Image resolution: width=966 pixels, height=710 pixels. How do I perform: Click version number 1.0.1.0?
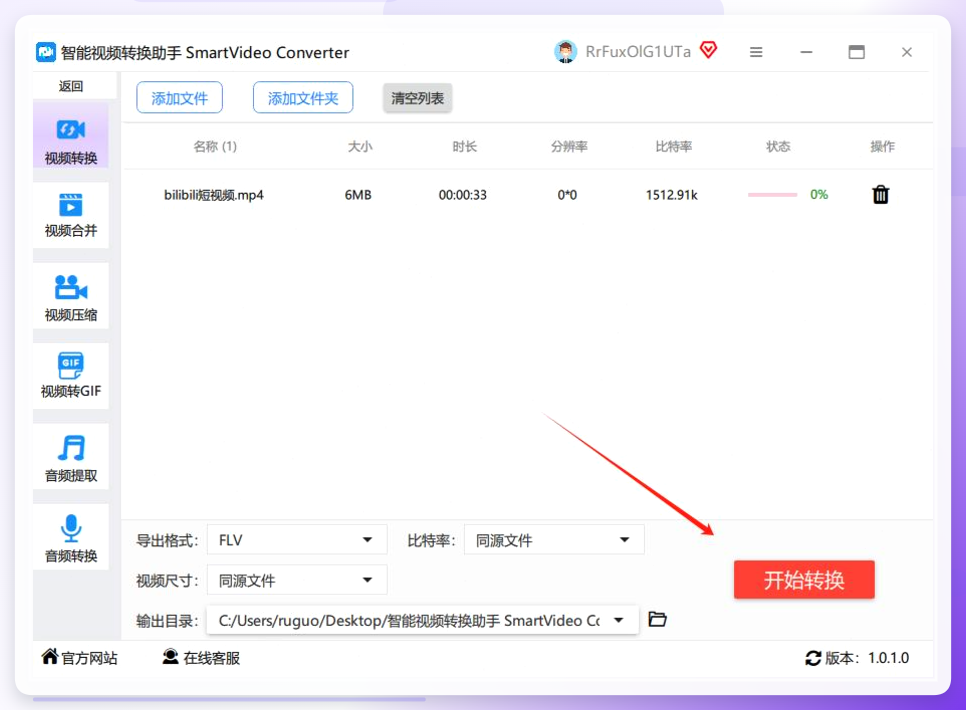[888, 658]
